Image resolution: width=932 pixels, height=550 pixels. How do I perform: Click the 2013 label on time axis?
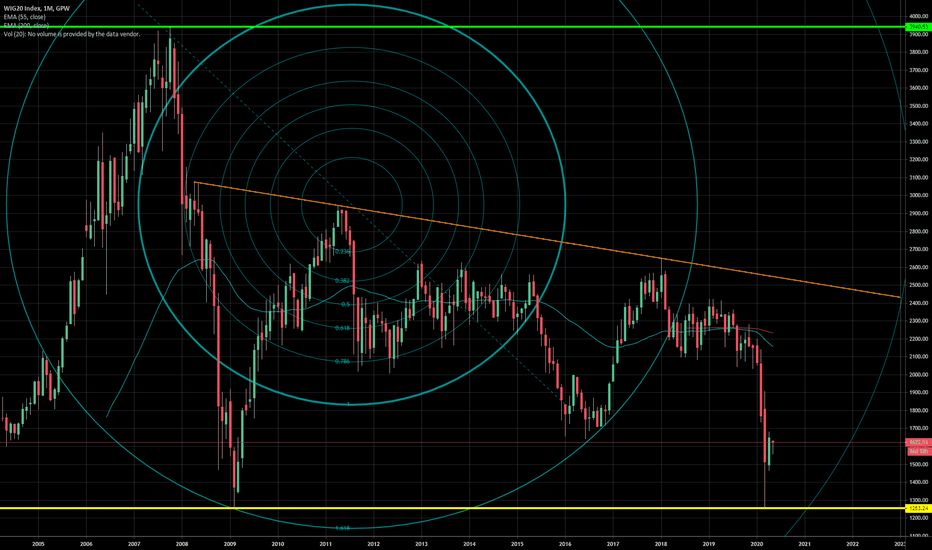pos(421,544)
